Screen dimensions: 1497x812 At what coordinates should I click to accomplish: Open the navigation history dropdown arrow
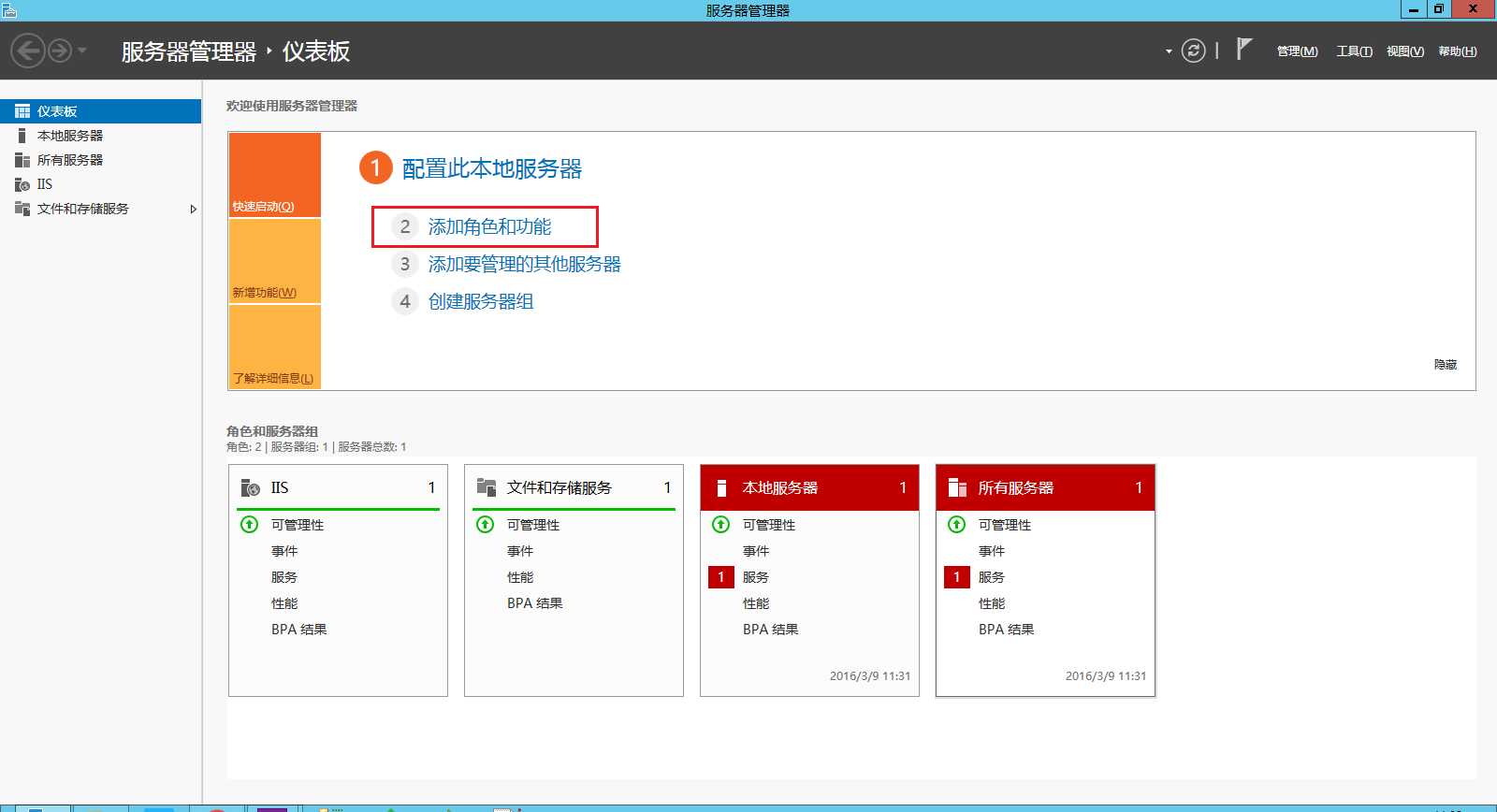click(82, 51)
